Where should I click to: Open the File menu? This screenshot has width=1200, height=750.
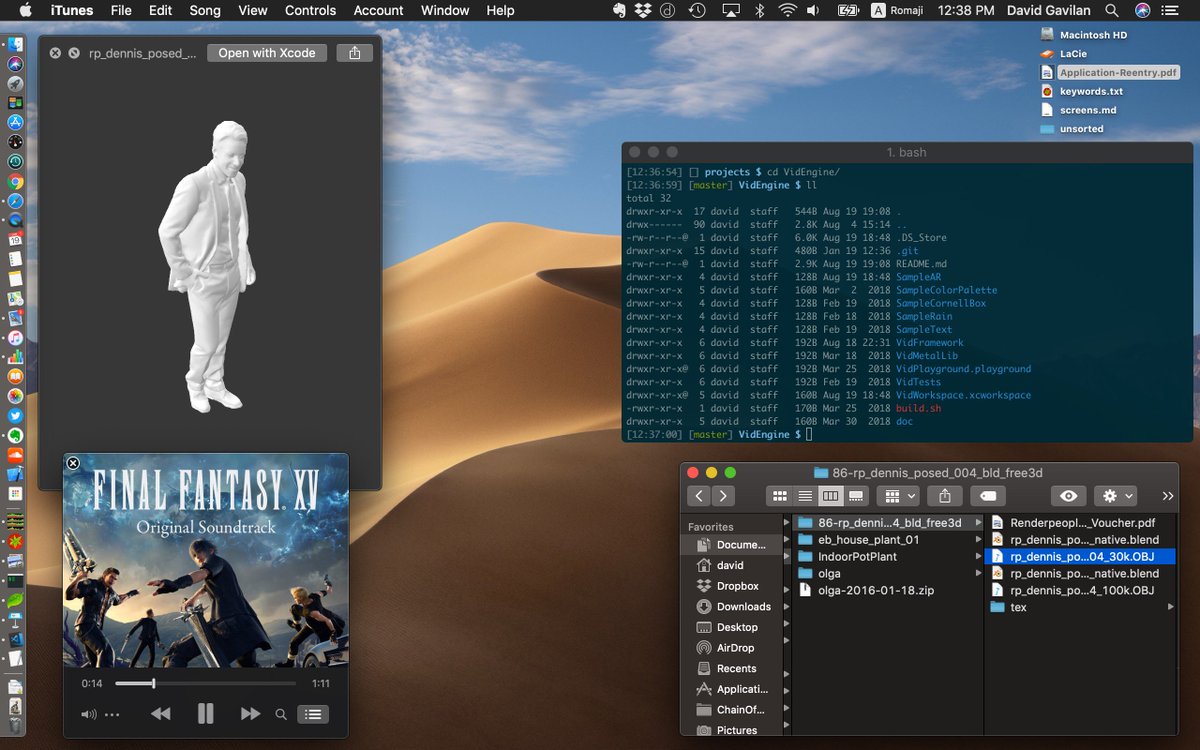(x=121, y=11)
